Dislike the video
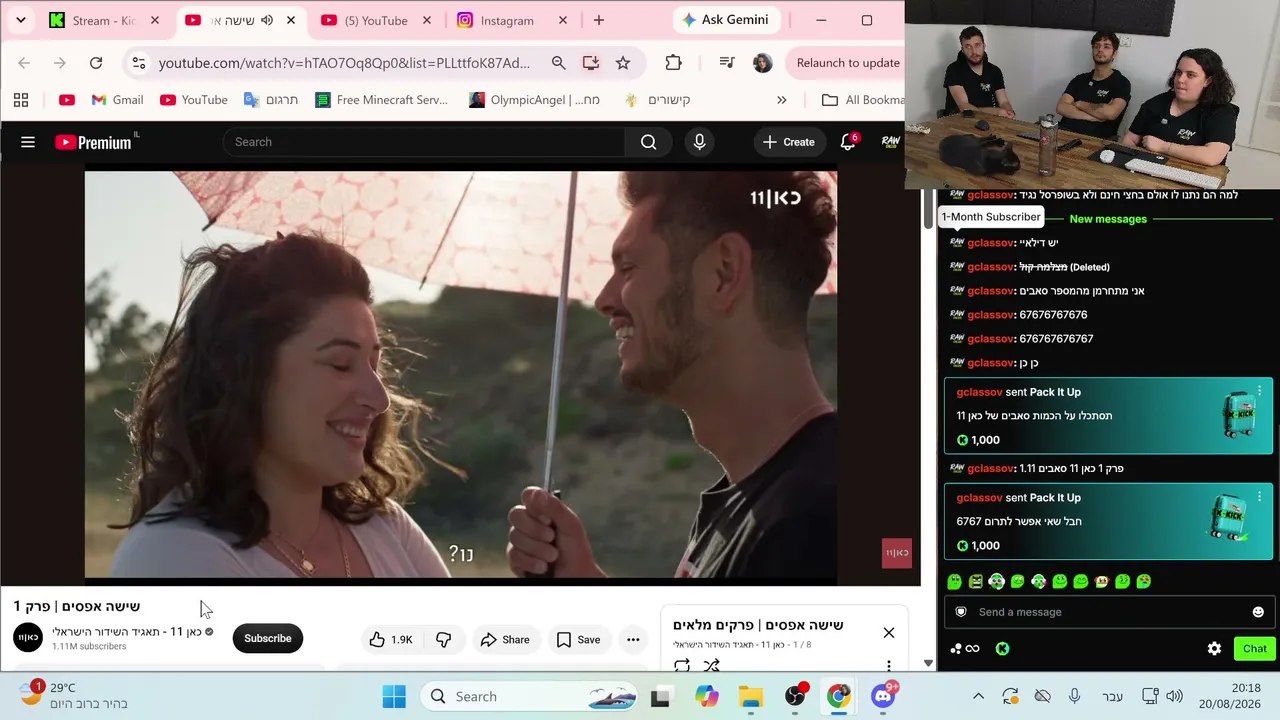This screenshot has width=1280, height=720. point(443,639)
